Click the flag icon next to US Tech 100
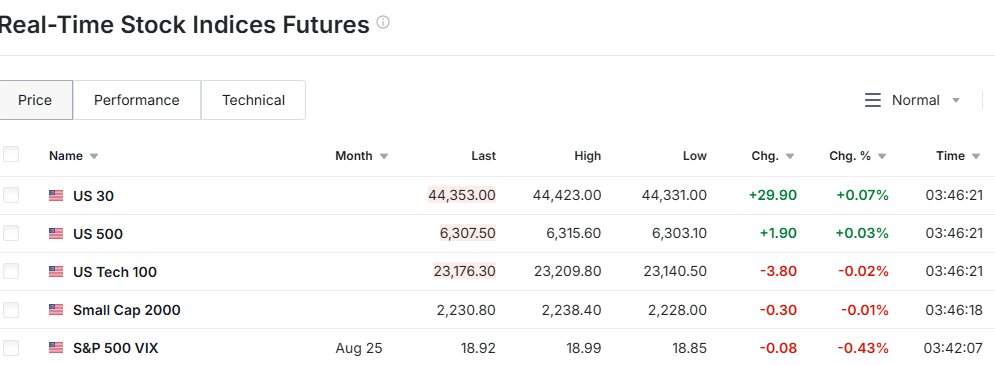The width and height of the screenshot is (995, 365). pos(56,272)
